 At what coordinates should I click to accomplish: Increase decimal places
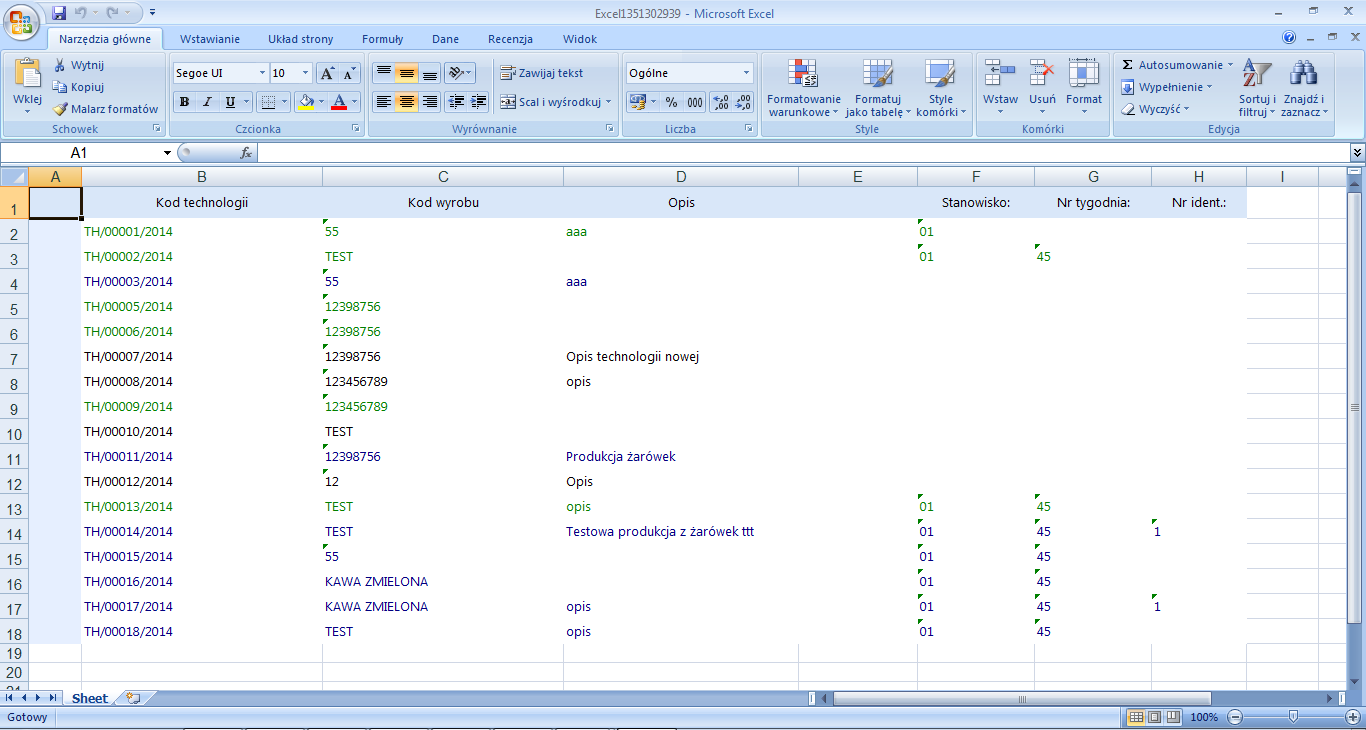pyautogui.click(x=720, y=102)
